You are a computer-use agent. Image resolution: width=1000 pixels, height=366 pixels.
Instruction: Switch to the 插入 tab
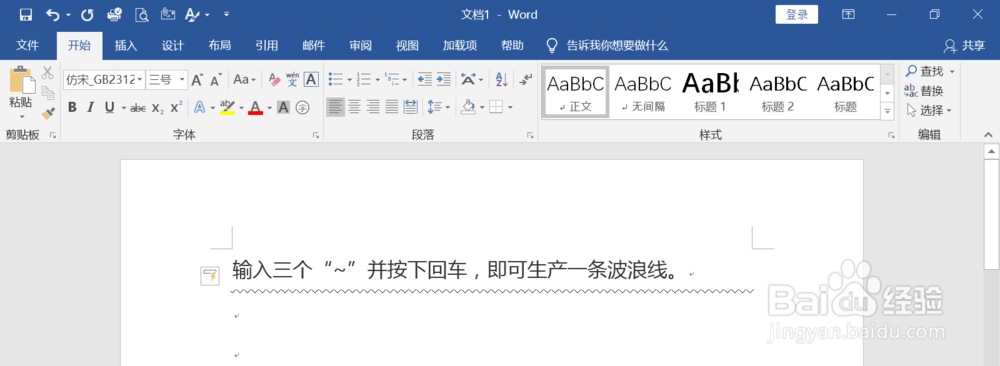coord(126,45)
